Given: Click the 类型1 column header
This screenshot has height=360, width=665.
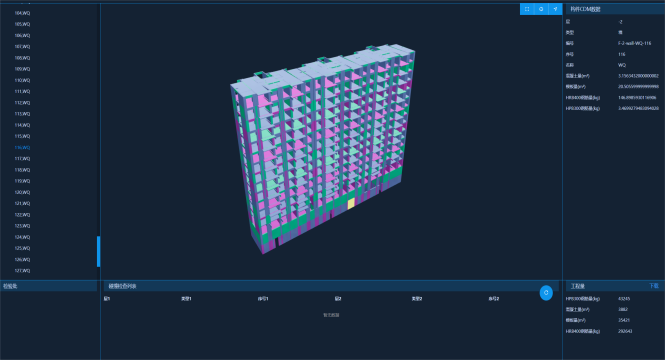Looking at the screenshot, I should pyautogui.click(x=186, y=299).
